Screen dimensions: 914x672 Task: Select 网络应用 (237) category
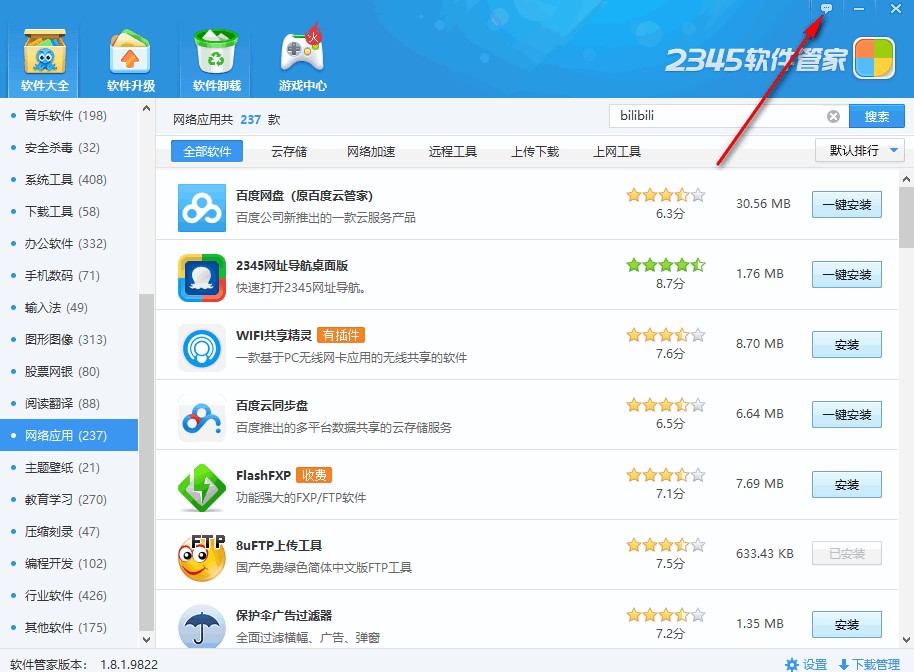click(x=69, y=435)
